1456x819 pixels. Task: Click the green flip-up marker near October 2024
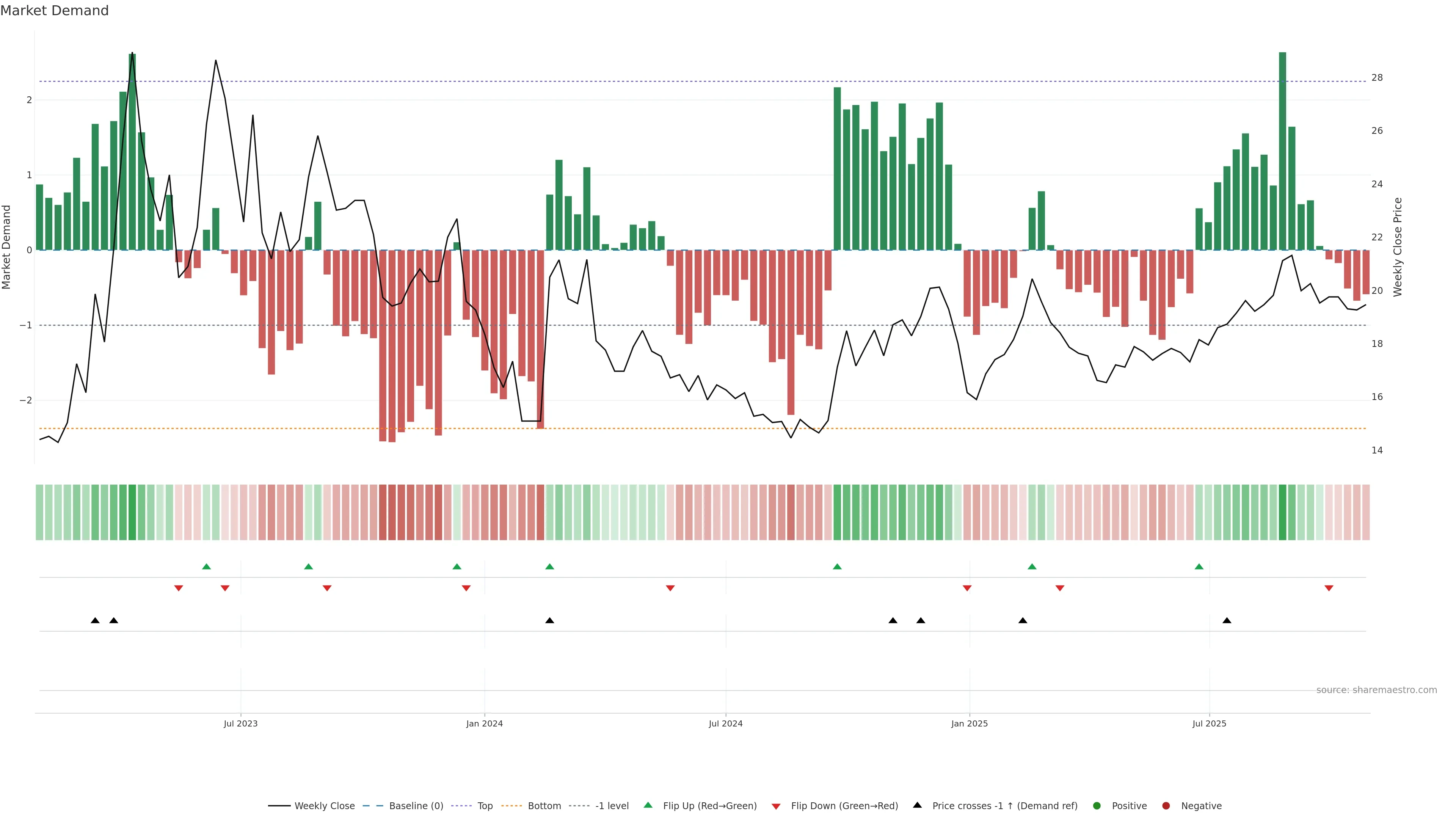837,566
